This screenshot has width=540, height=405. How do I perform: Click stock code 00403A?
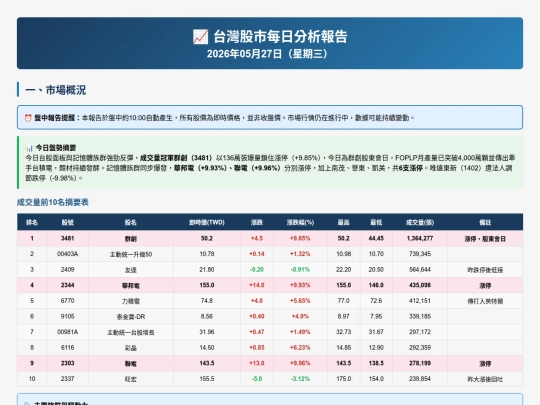(68, 254)
